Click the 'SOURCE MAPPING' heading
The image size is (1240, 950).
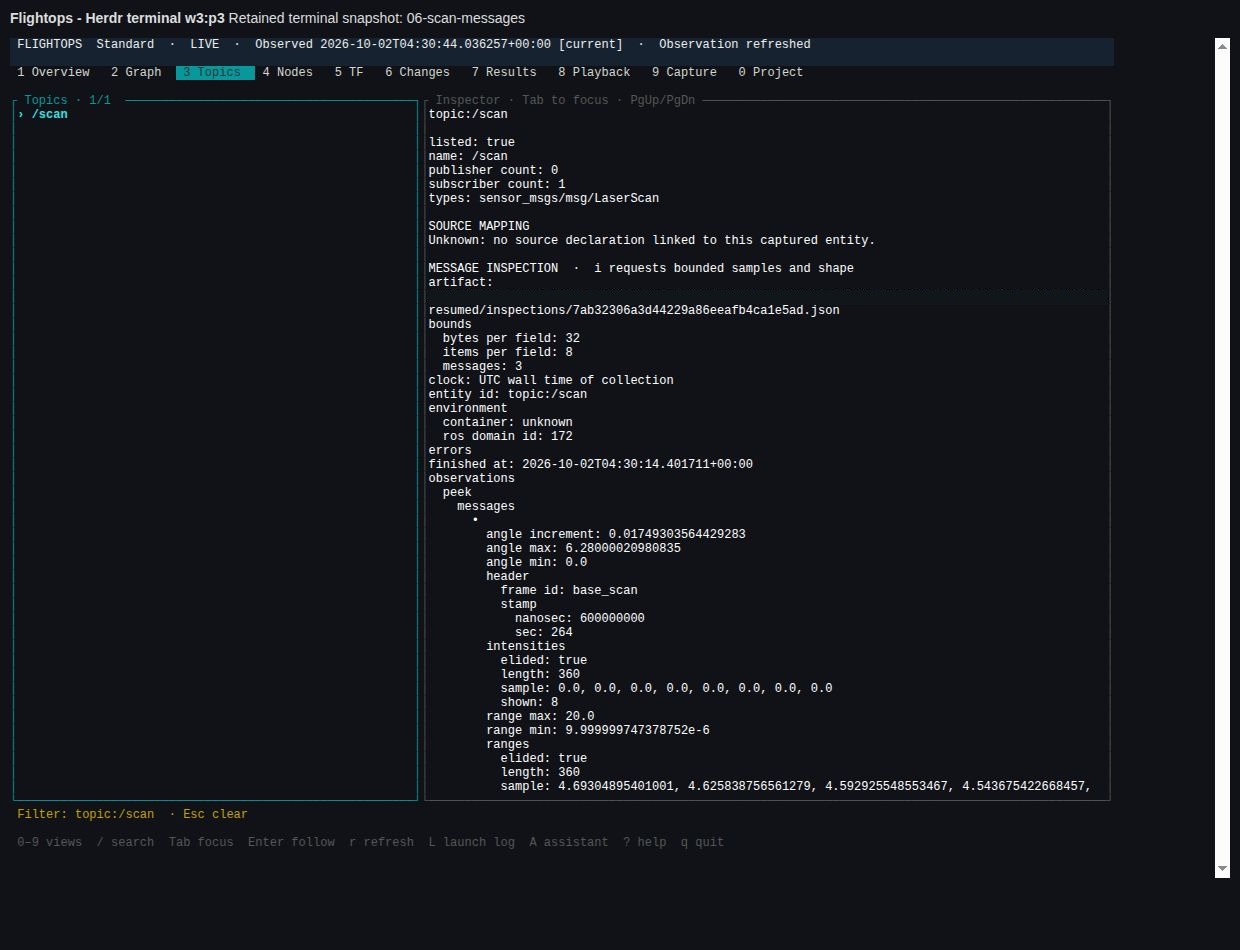coord(479,226)
